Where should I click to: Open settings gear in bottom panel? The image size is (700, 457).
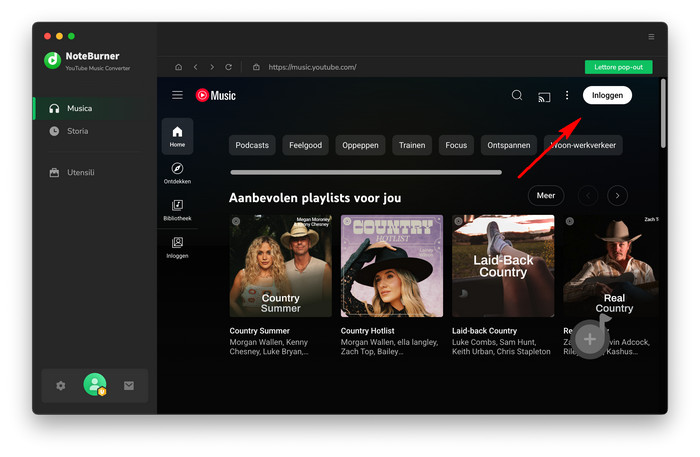[61, 386]
